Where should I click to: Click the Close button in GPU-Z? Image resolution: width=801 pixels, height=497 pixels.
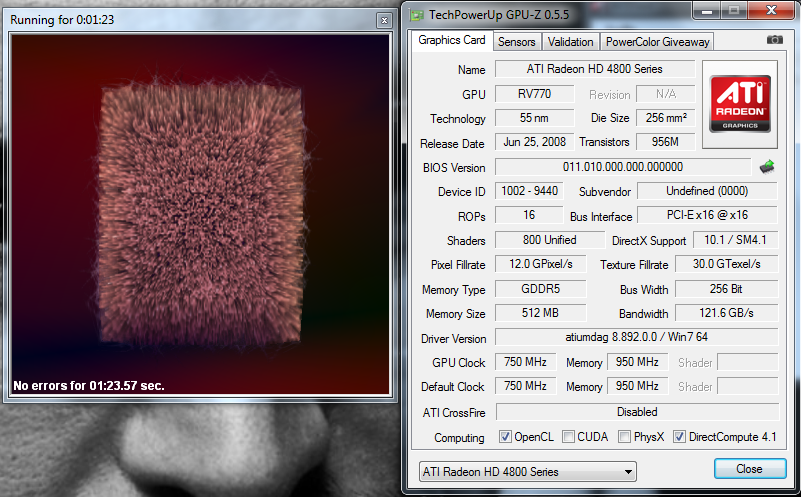[x=749, y=468]
